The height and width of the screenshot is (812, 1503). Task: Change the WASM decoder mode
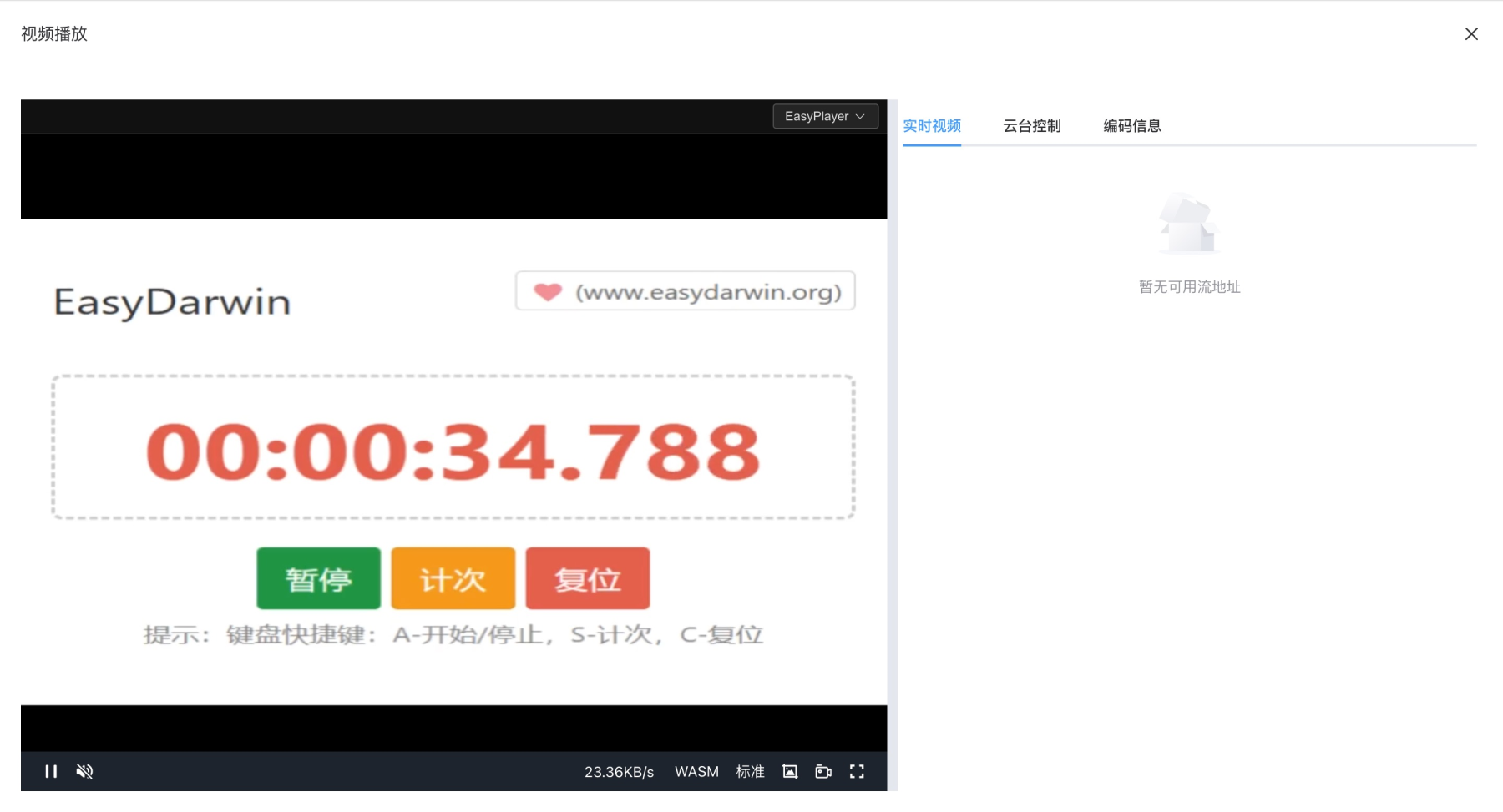(x=696, y=772)
